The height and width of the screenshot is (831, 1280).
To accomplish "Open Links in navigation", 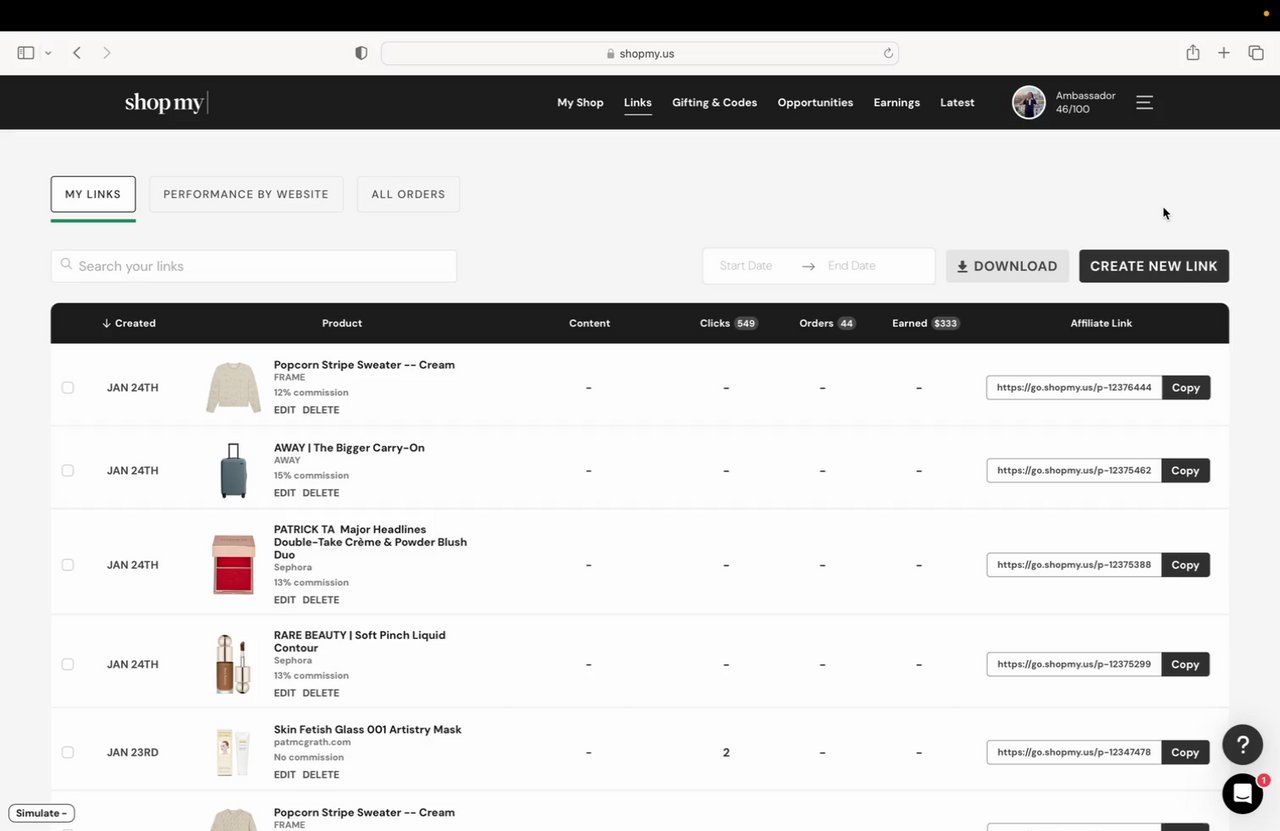I will tap(638, 102).
